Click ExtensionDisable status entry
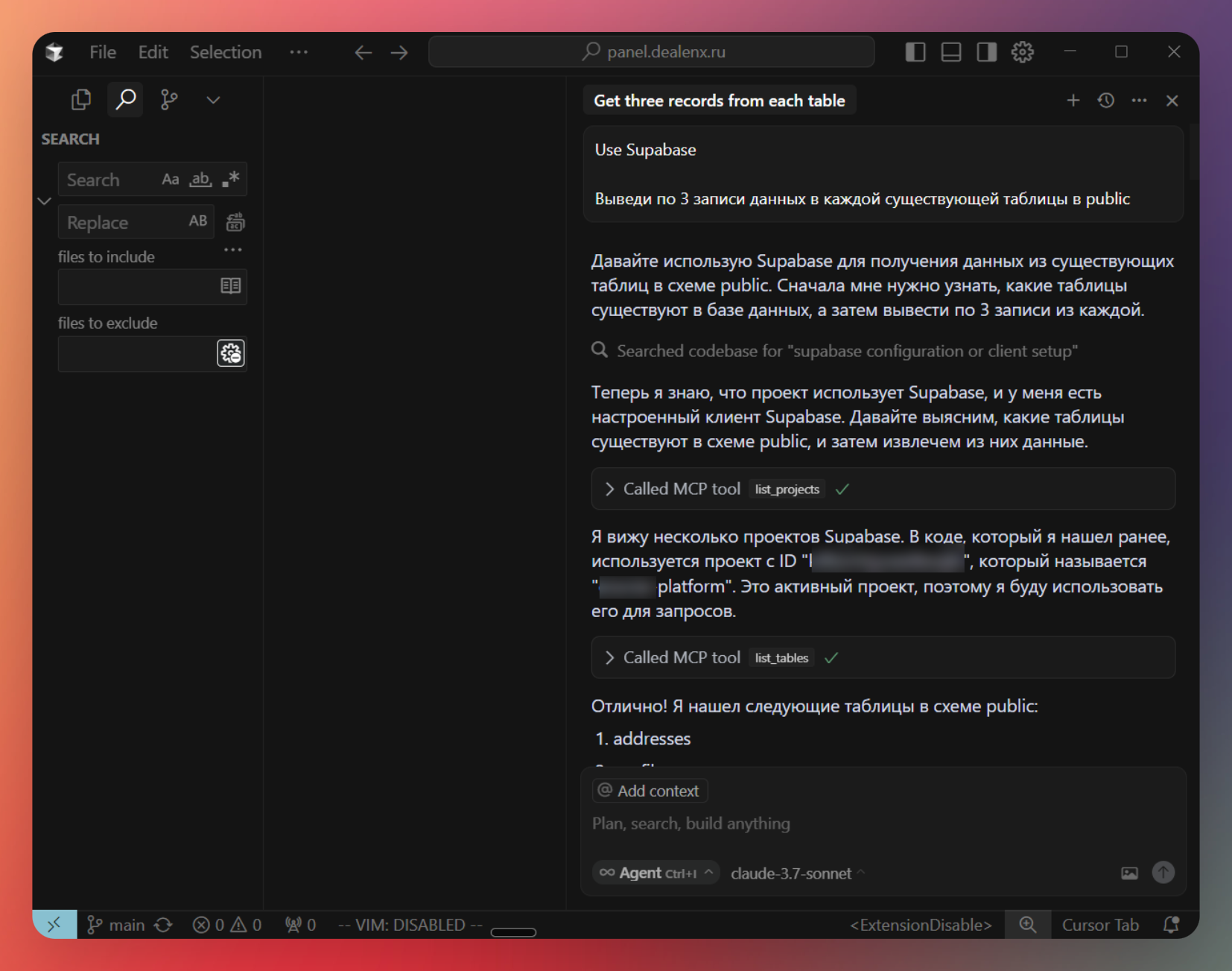This screenshot has width=1232, height=971. [921, 925]
